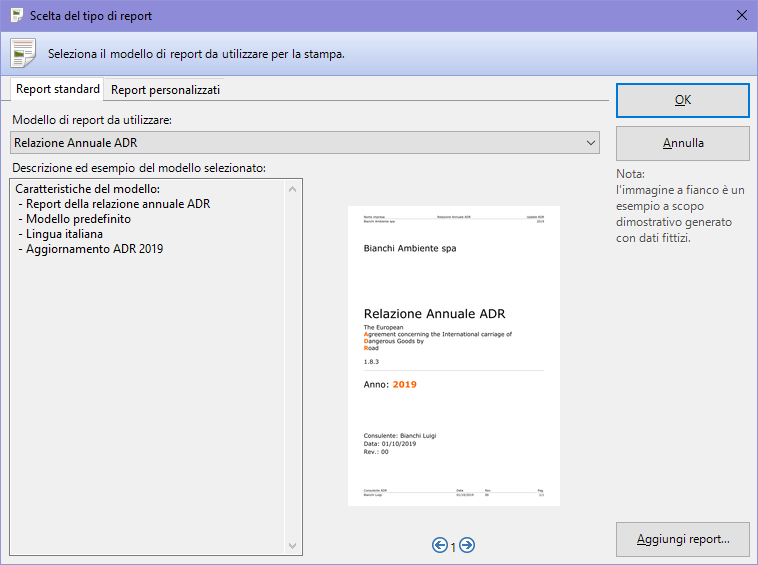
Task: Expand the report model list using its arrow
Action: click(x=589, y=143)
